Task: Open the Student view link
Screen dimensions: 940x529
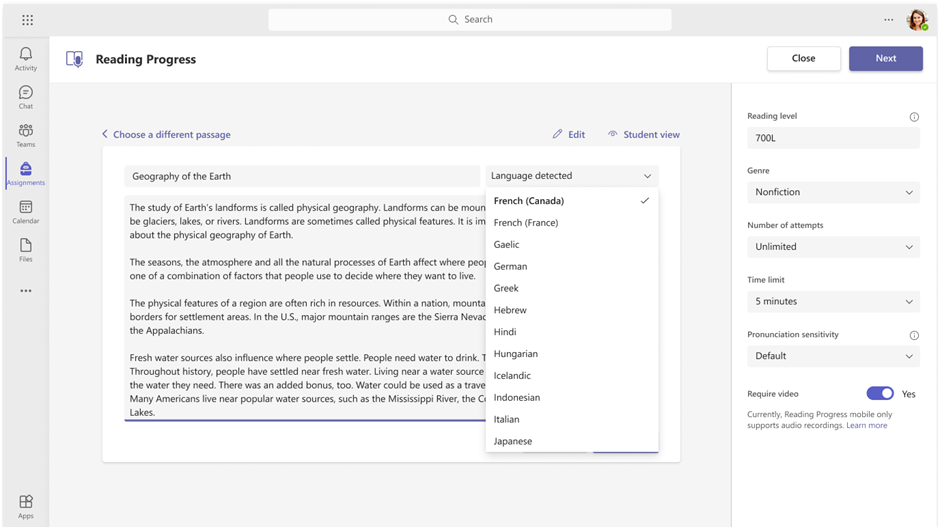Action: point(652,134)
